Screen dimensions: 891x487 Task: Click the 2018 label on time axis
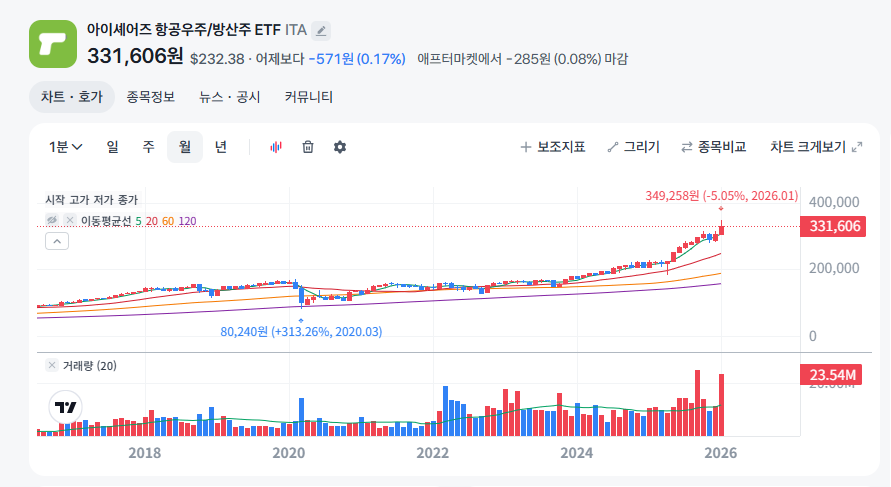(x=144, y=453)
